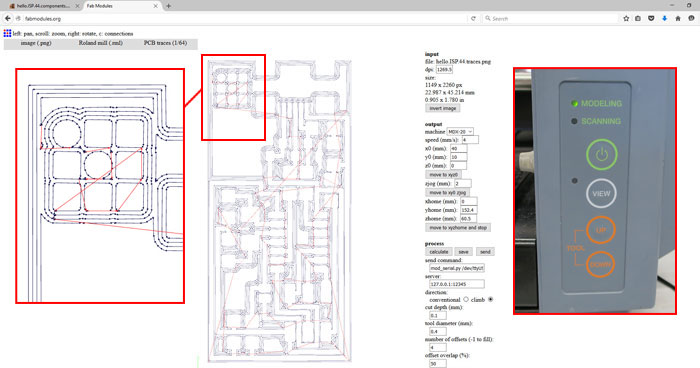Click the 'file: hello ISP.44 traces png' text
Viewport: 700px width, 368px height.
(458, 62)
